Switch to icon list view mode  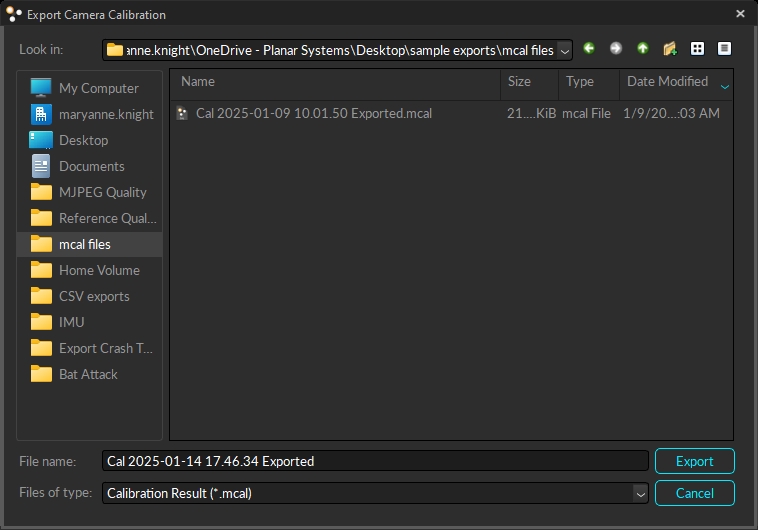click(698, 48)
